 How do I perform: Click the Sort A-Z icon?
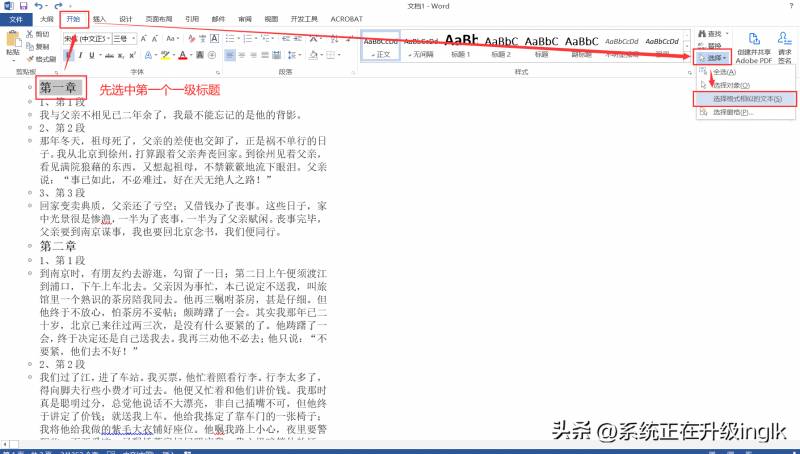335,39
